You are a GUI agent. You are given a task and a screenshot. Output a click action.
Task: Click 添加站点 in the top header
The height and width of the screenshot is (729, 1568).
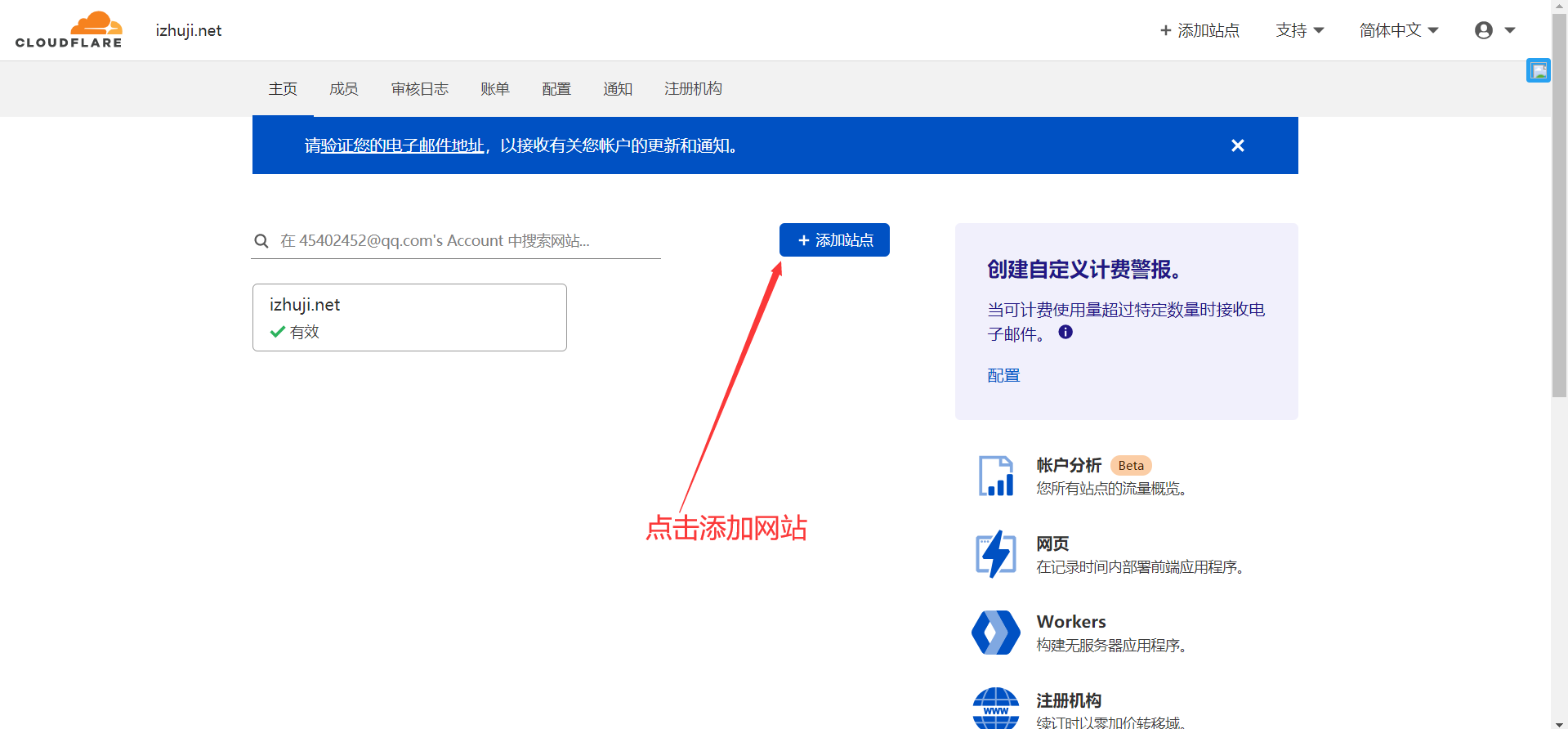coord(1199,30)
